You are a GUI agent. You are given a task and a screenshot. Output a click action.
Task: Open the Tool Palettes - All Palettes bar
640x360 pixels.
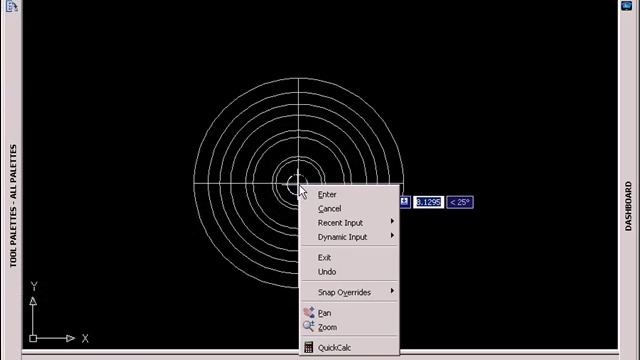13,206
